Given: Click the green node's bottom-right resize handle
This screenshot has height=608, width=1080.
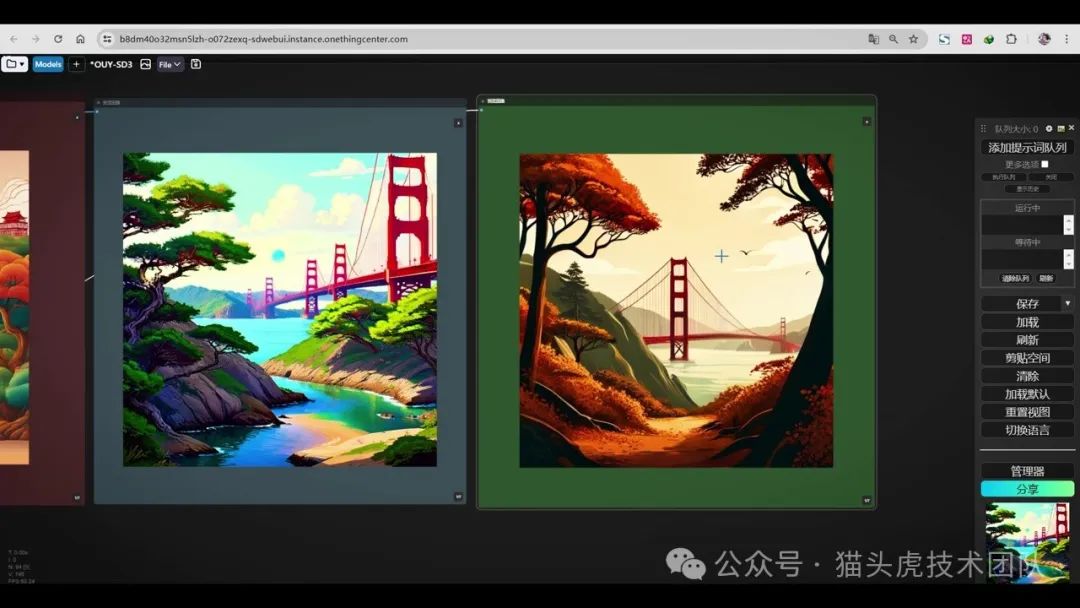Looking at the screenshot, I should 866,501.
